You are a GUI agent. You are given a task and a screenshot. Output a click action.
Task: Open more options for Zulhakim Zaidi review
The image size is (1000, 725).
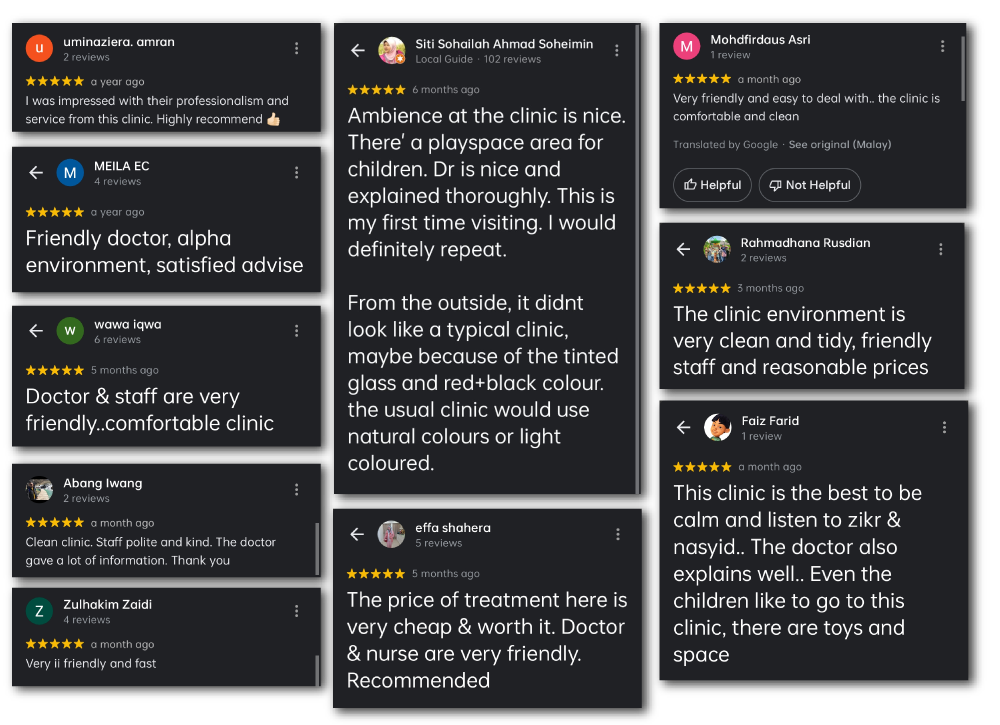coord(297,611)
